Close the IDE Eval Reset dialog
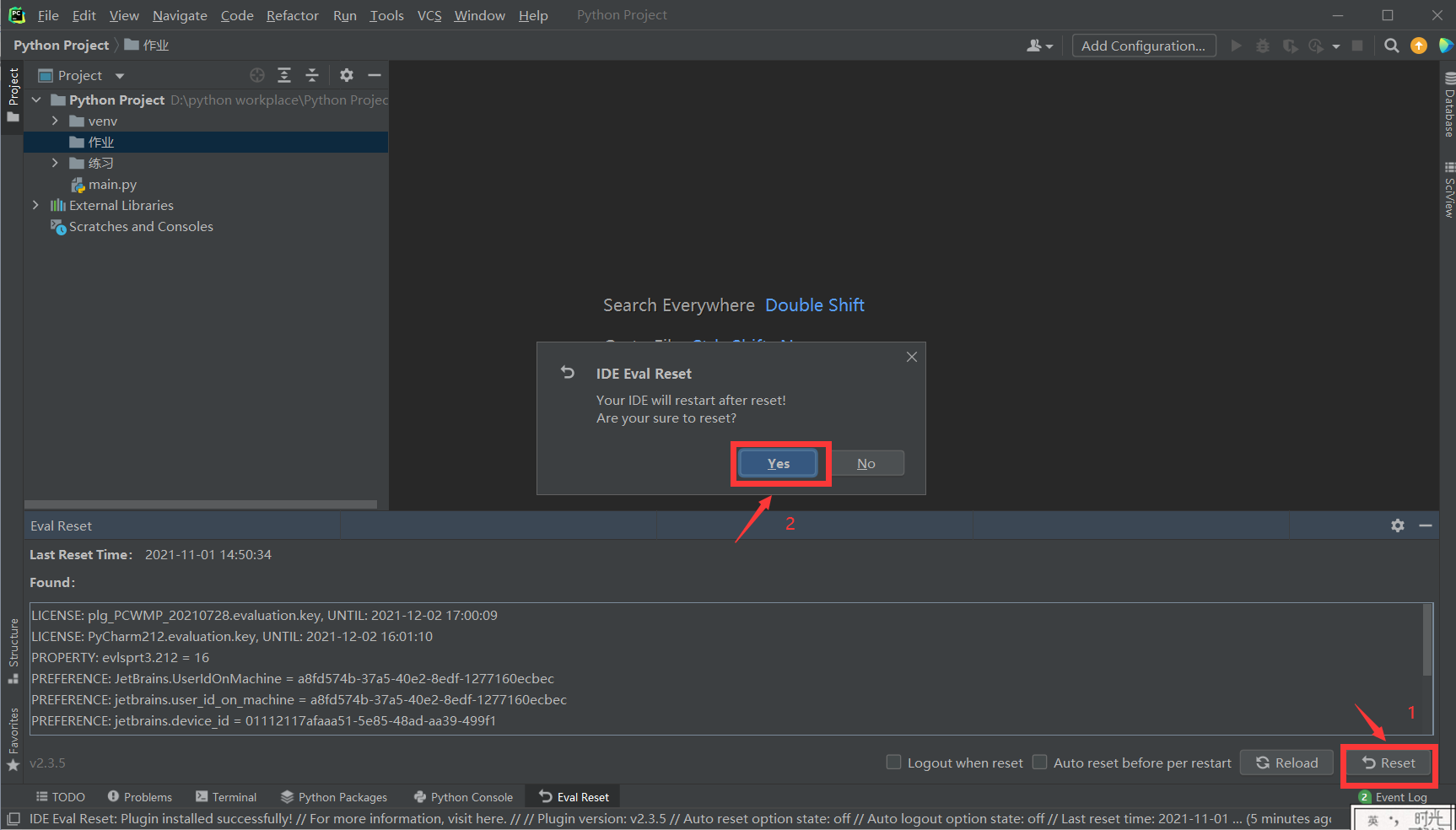Viewport: 1456px width, 830px height. pos(912,357)
